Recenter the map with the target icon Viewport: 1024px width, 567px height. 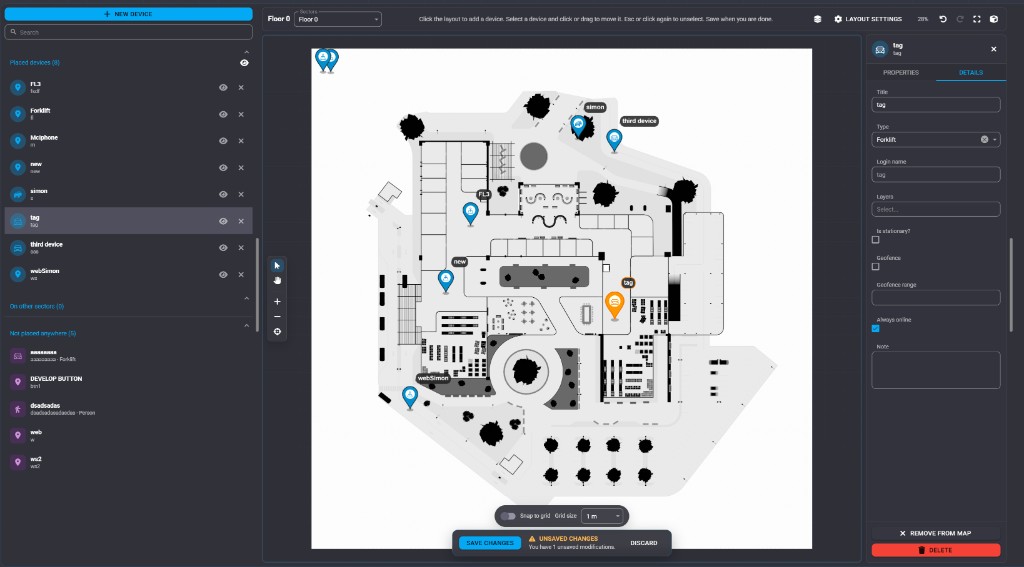[277, 332]
